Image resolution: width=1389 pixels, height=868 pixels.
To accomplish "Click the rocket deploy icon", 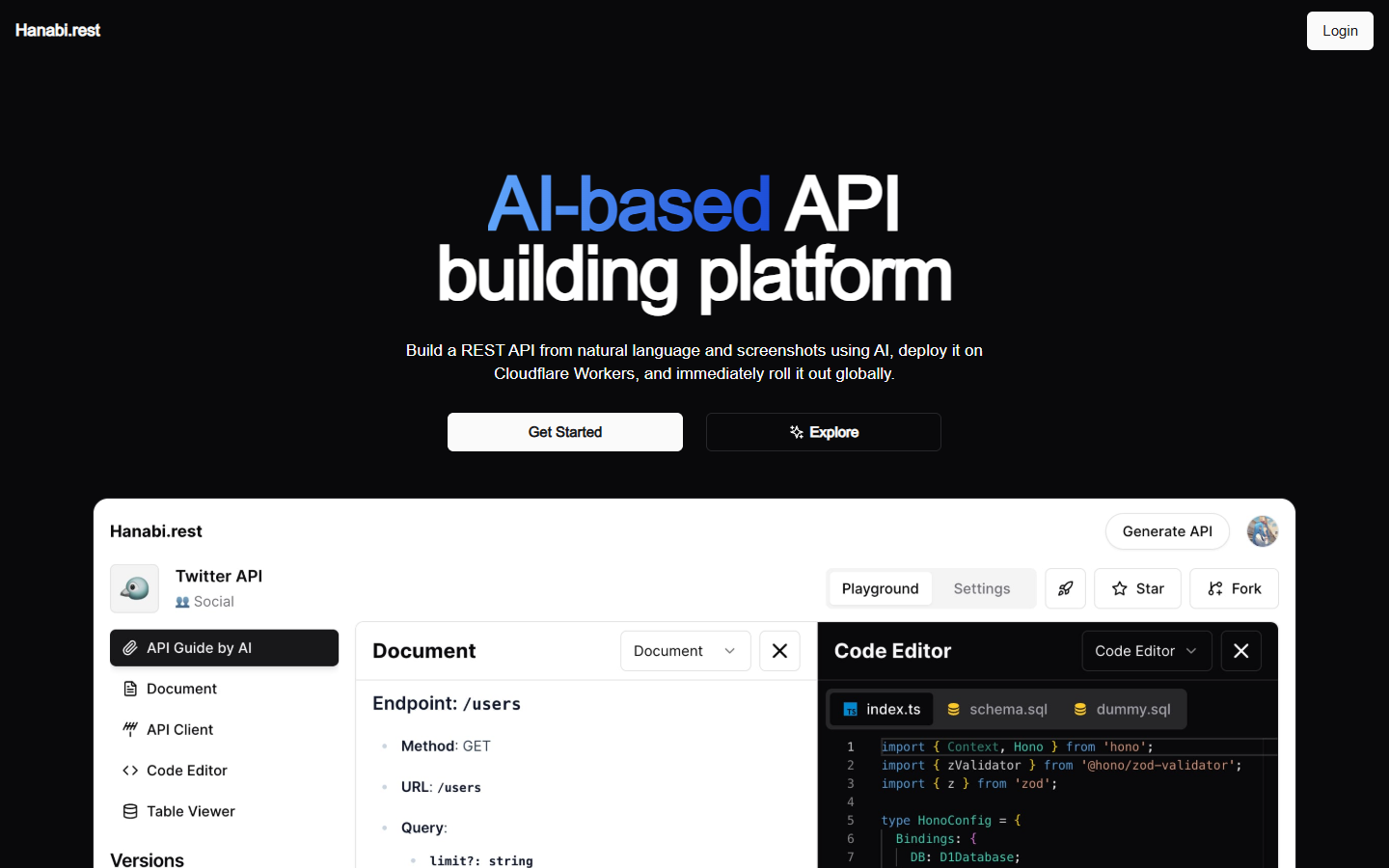I will [1066, 588].
